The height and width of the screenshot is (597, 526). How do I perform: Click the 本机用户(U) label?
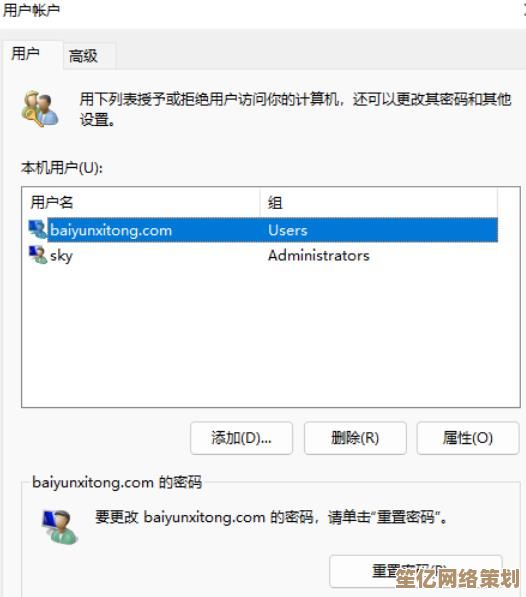(62, 168)
